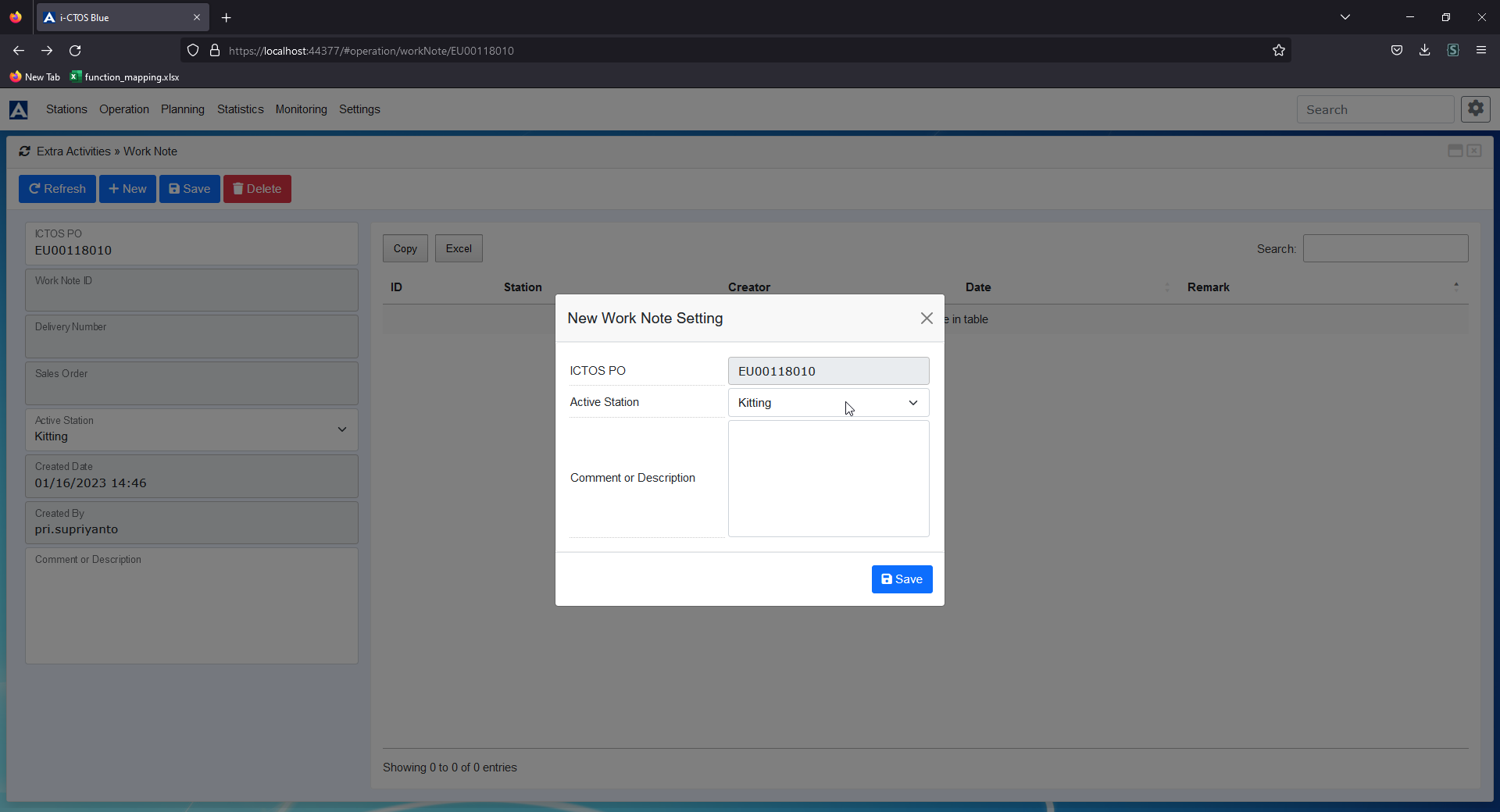1500x812 pixels.
Task: Click the New button in toolbar
Action: [x=127, y=189]
